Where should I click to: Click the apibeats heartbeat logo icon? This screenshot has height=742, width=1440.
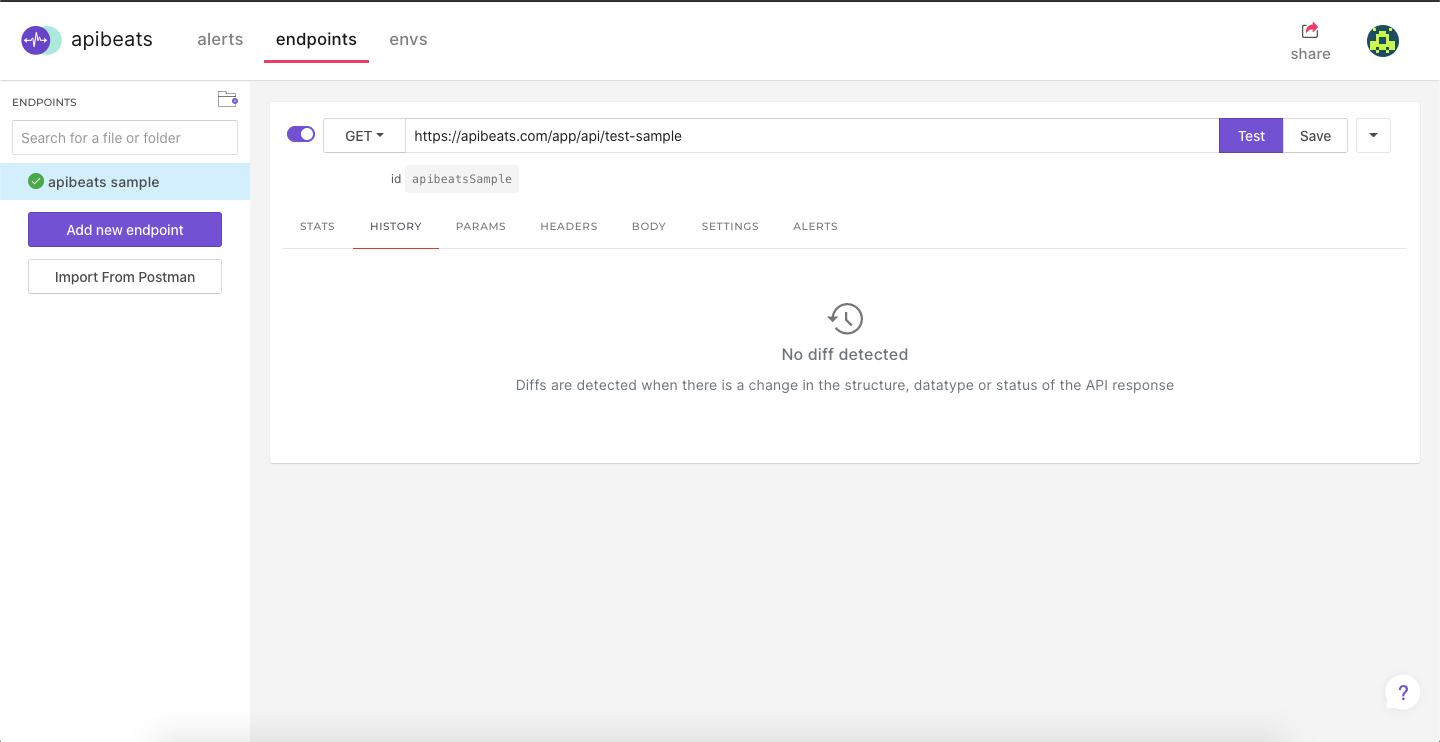click(40, 40)
